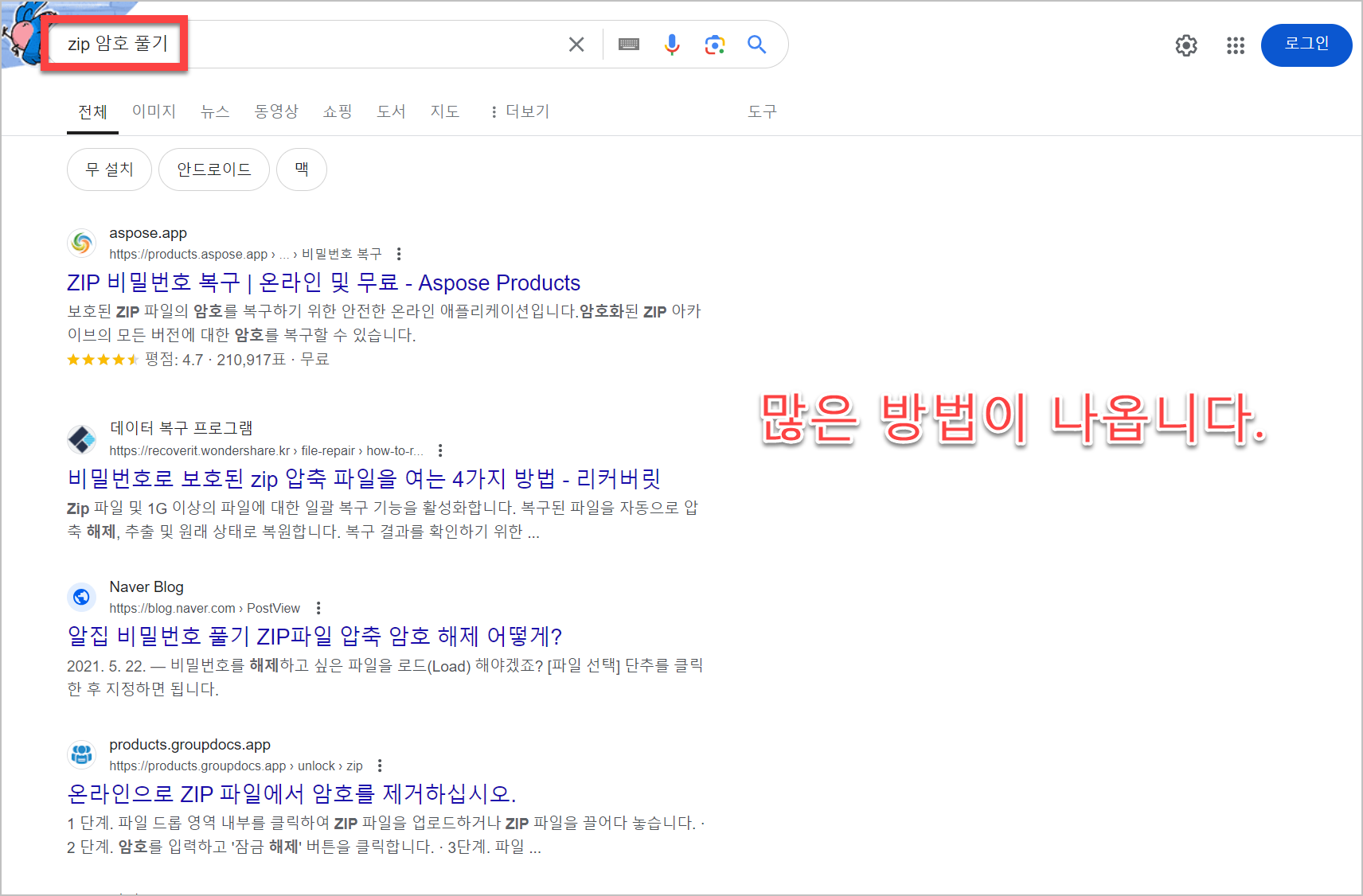Open '온라인으로 ZIP 파일에서 암호를 제거하십시오.' result
Viewport: 1363px width, 896px height.
[291, 794]
